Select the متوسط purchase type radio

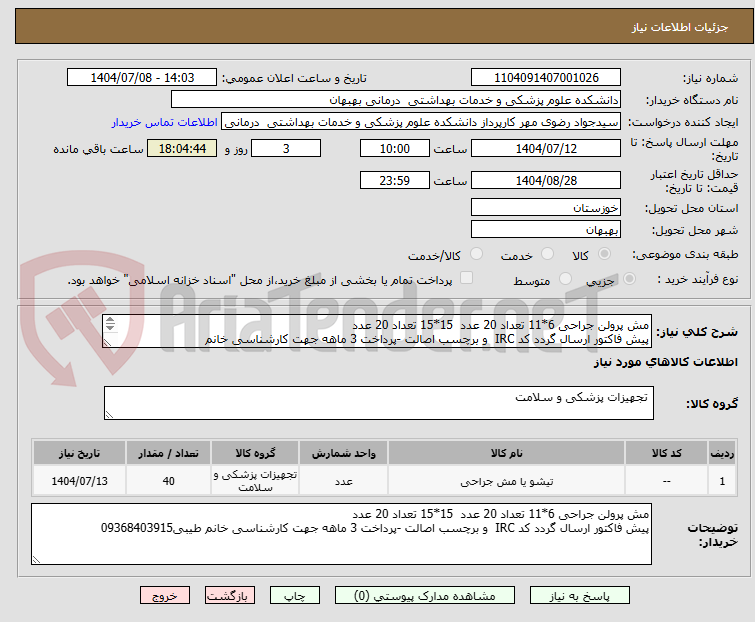coord(565,279)
